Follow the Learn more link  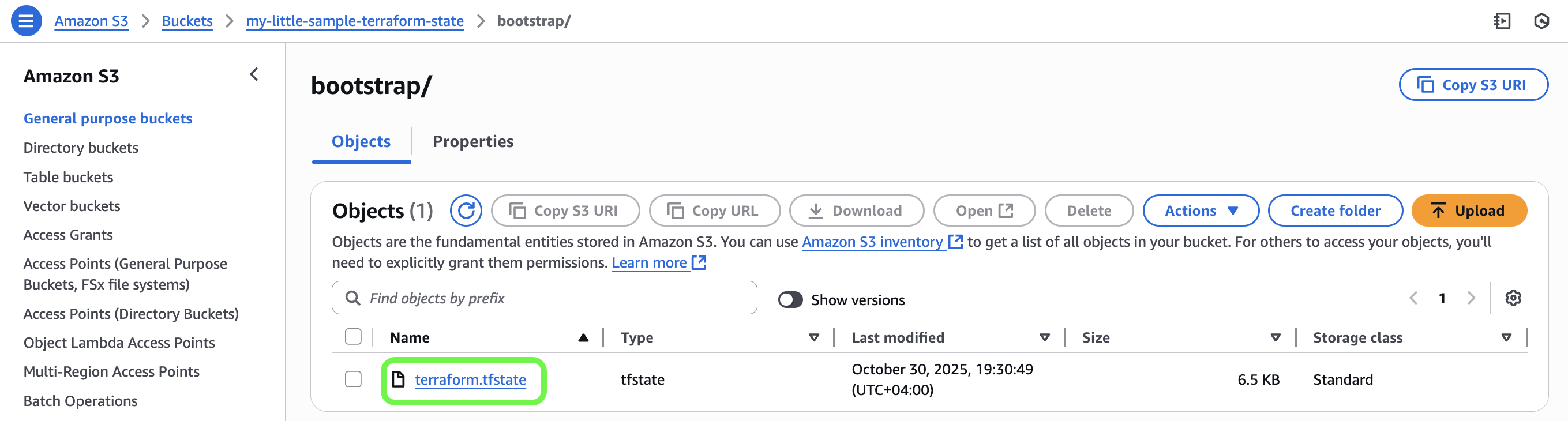(x=649, y=263)
